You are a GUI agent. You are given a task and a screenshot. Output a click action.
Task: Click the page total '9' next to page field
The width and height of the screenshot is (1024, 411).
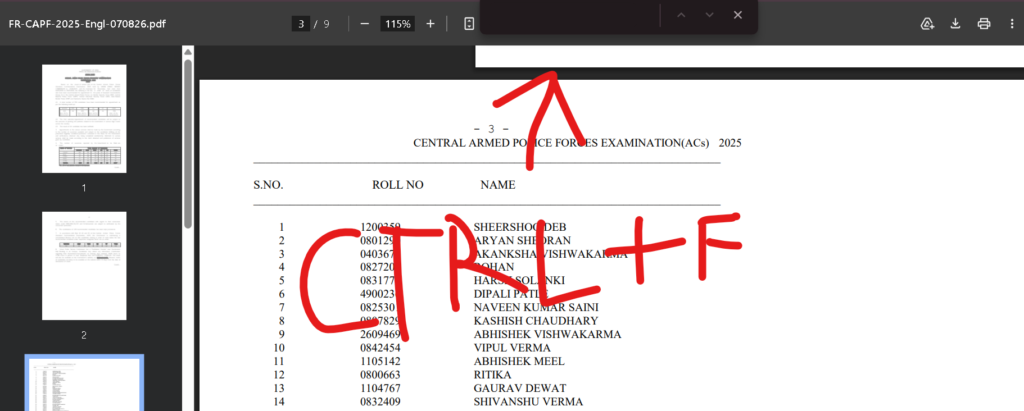(327, 24)
